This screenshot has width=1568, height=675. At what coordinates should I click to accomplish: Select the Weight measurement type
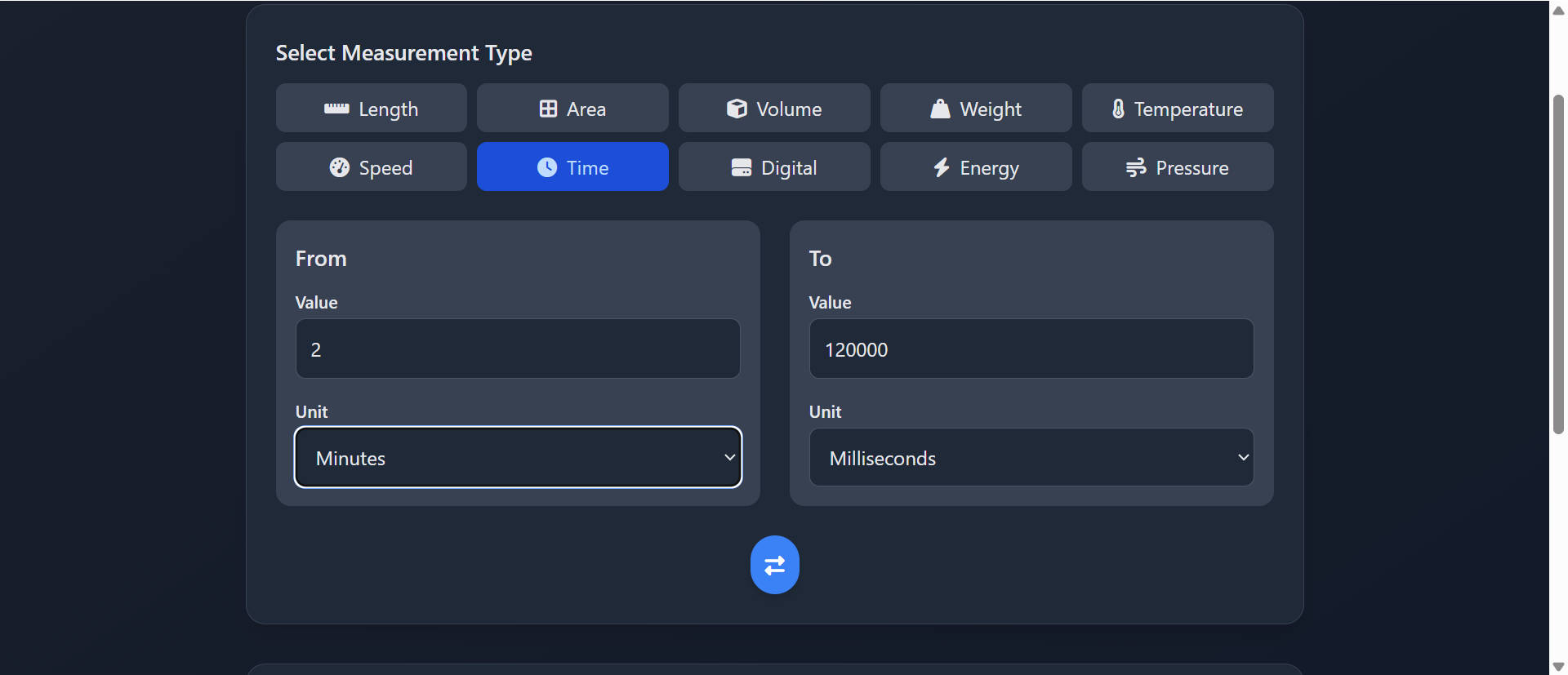point(976,108)
